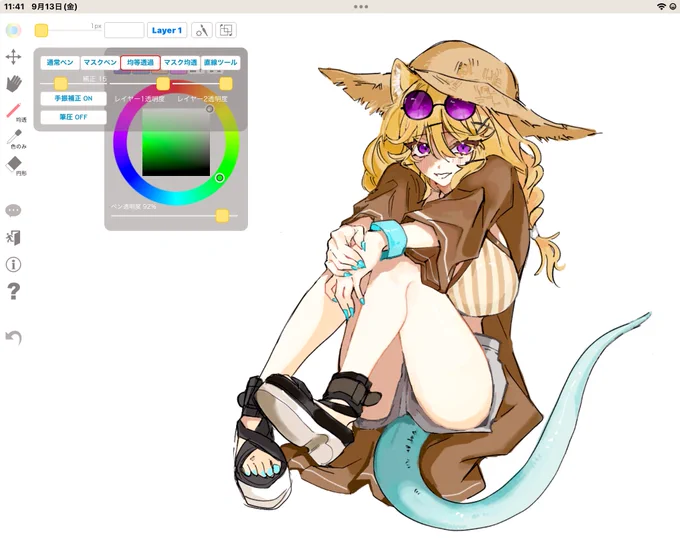Click the gray marker on color square corner

(209, 109)
